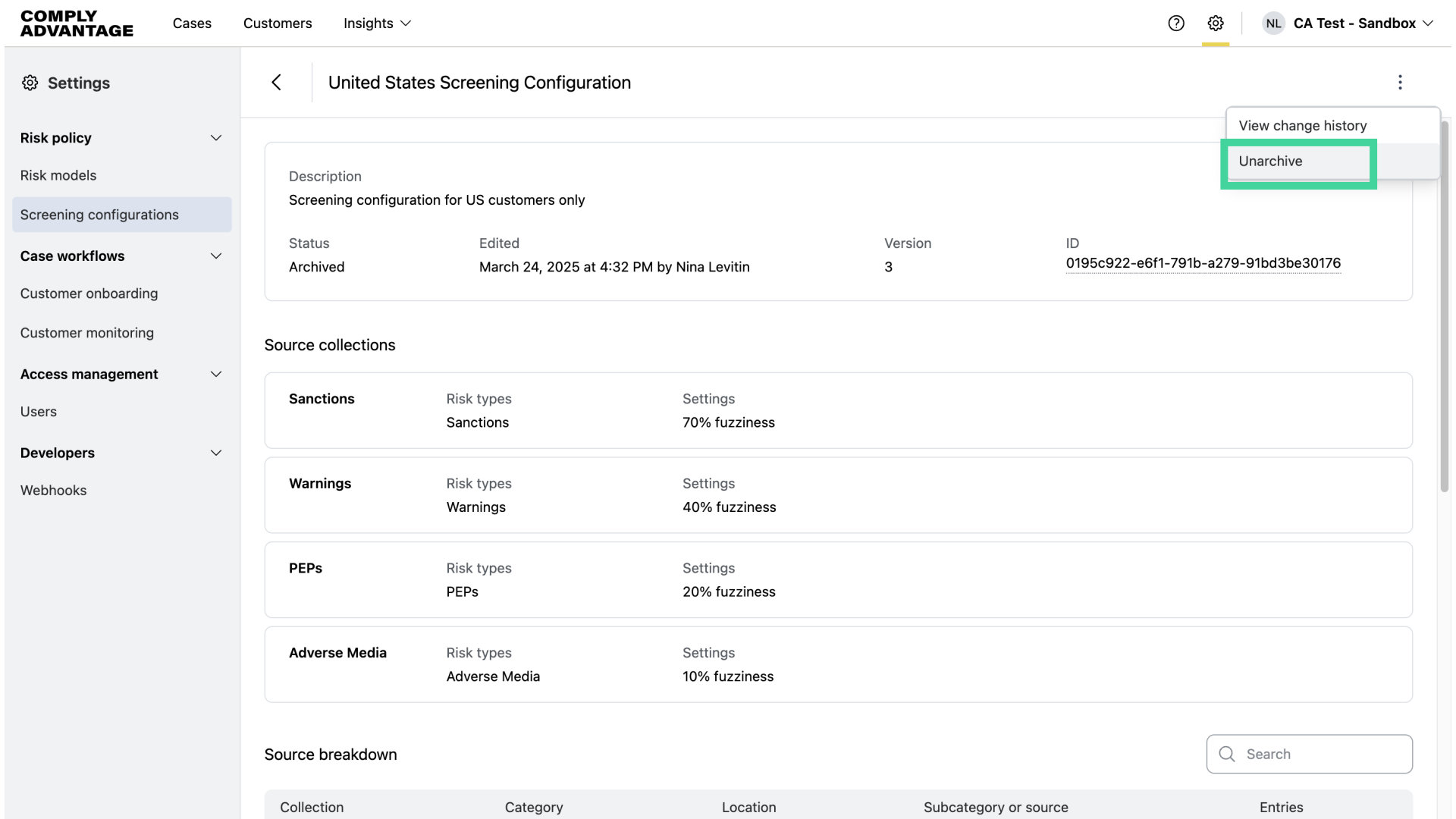Choose View change history option
Screen dimensions: 1456x819
tap(1302, 126)
